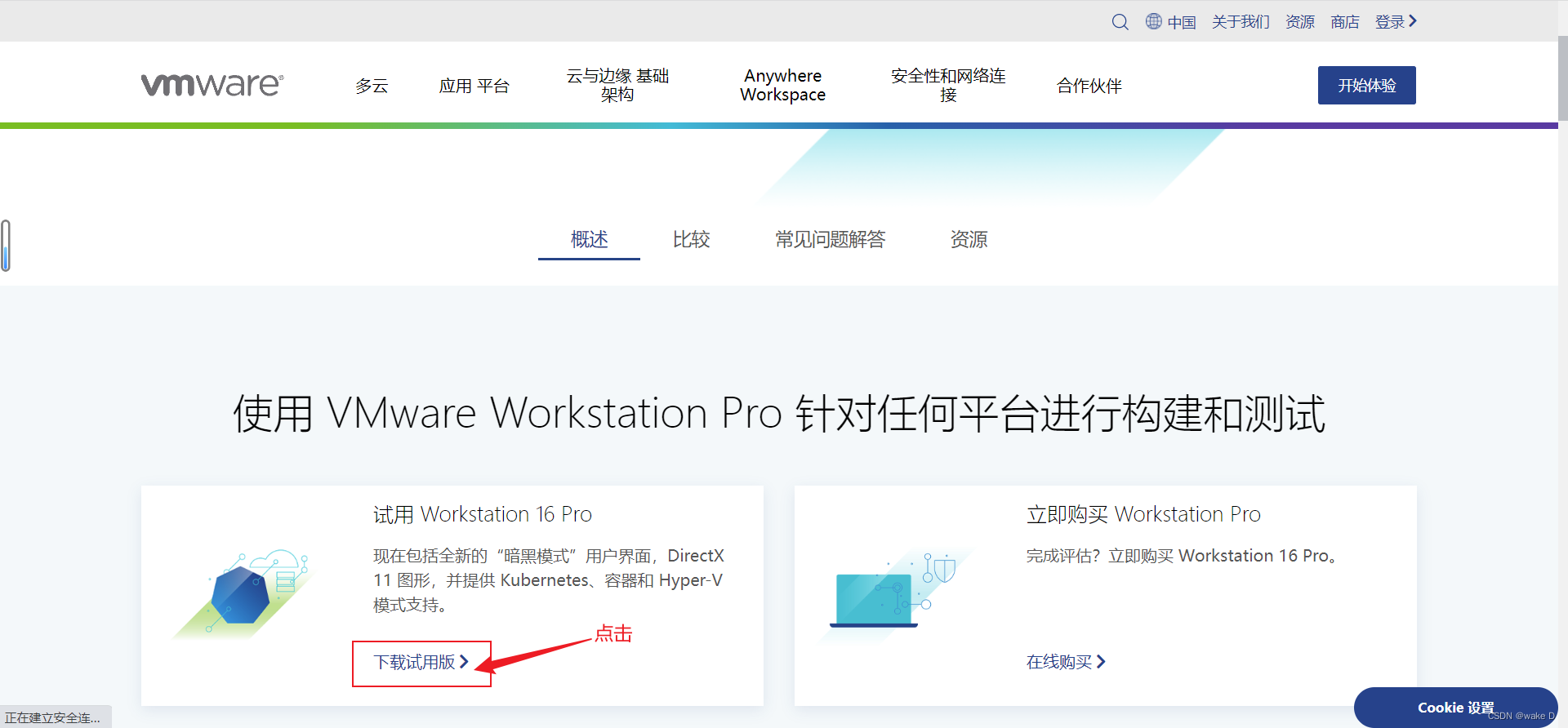Click the 立即购买 Workstation Pro heading
This screenshot has width=1568, height=728.
click(1143, 514)
